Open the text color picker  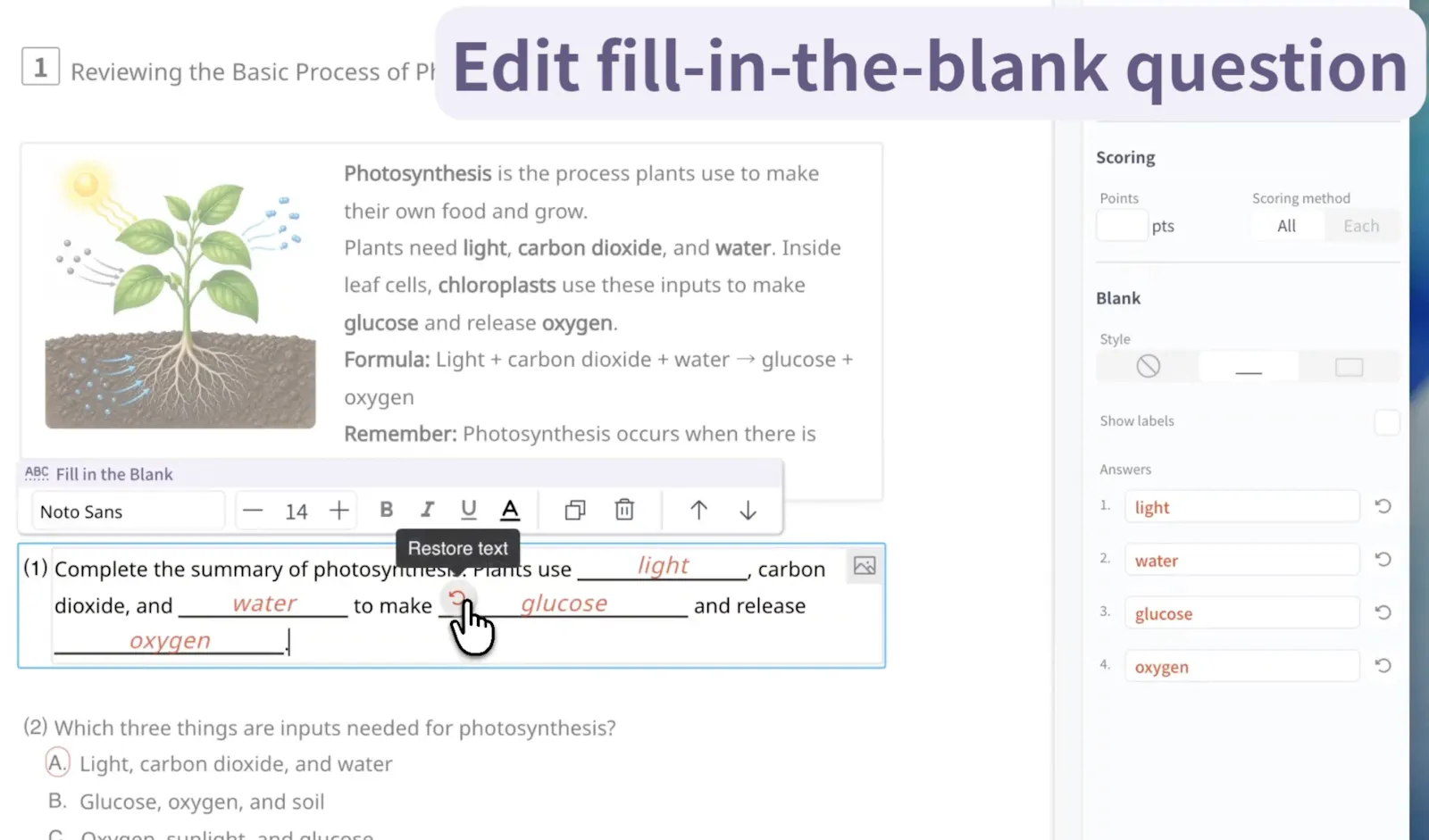510,510
